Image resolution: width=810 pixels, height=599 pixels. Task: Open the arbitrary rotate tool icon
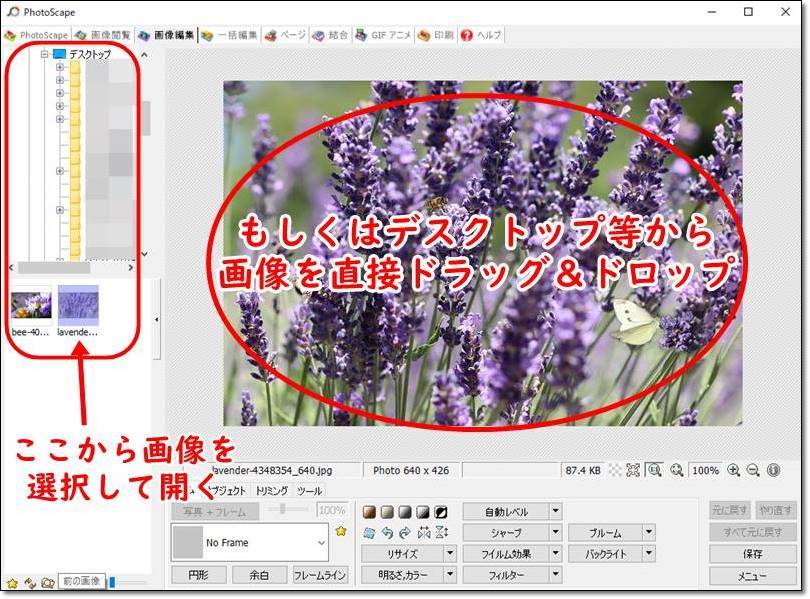coord(369,532)
